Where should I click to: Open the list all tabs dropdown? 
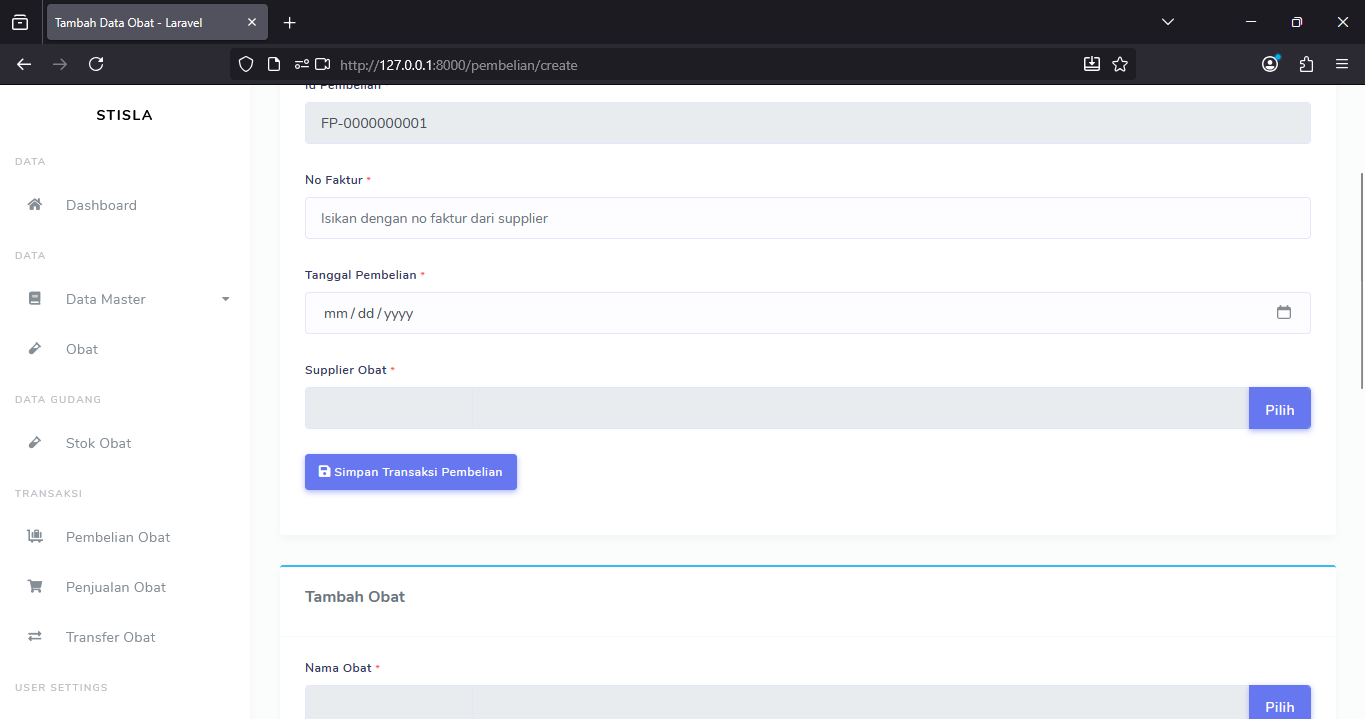coord(1168,22)
